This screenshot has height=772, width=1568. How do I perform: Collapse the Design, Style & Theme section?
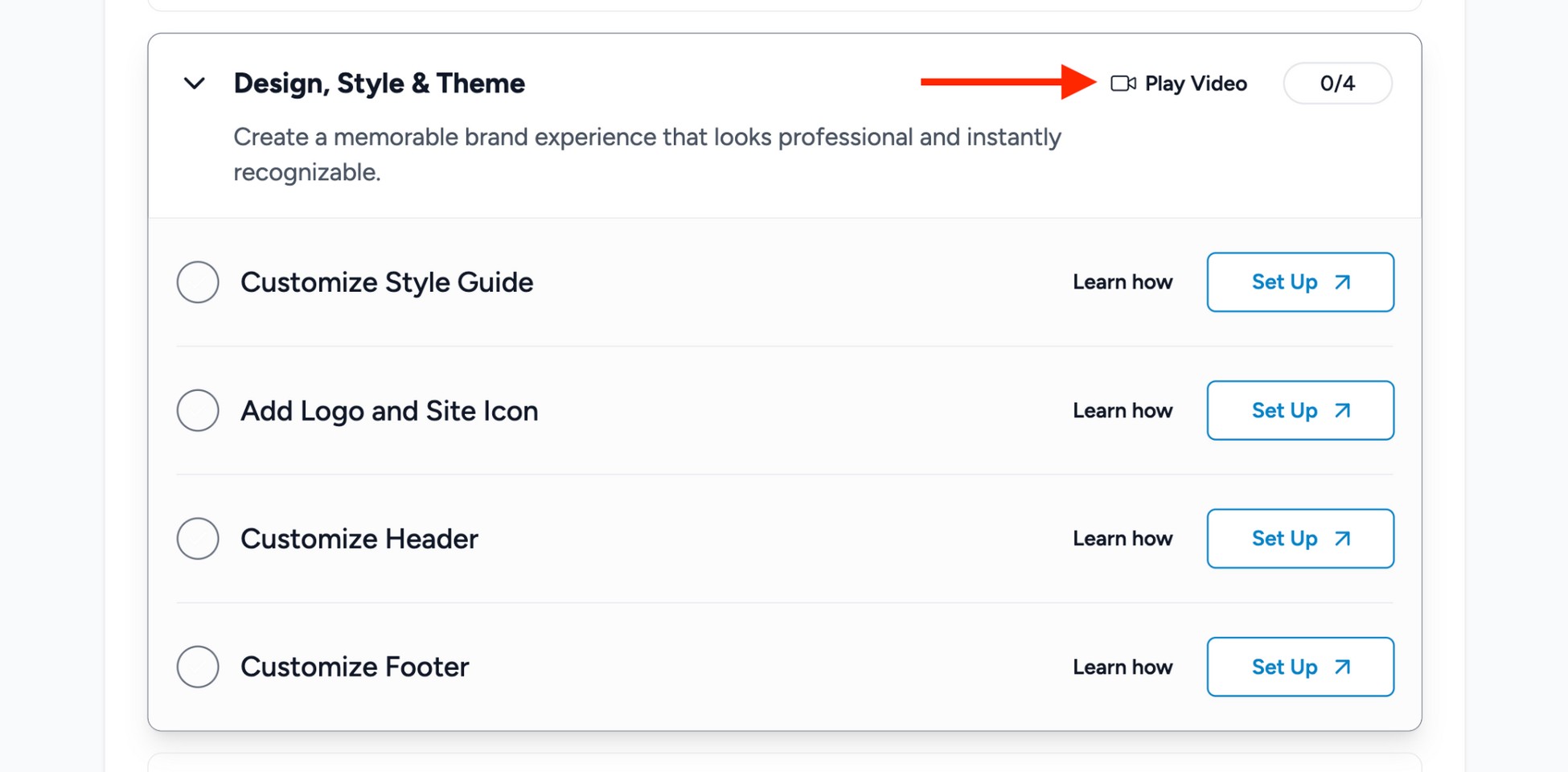click(195, 84)
